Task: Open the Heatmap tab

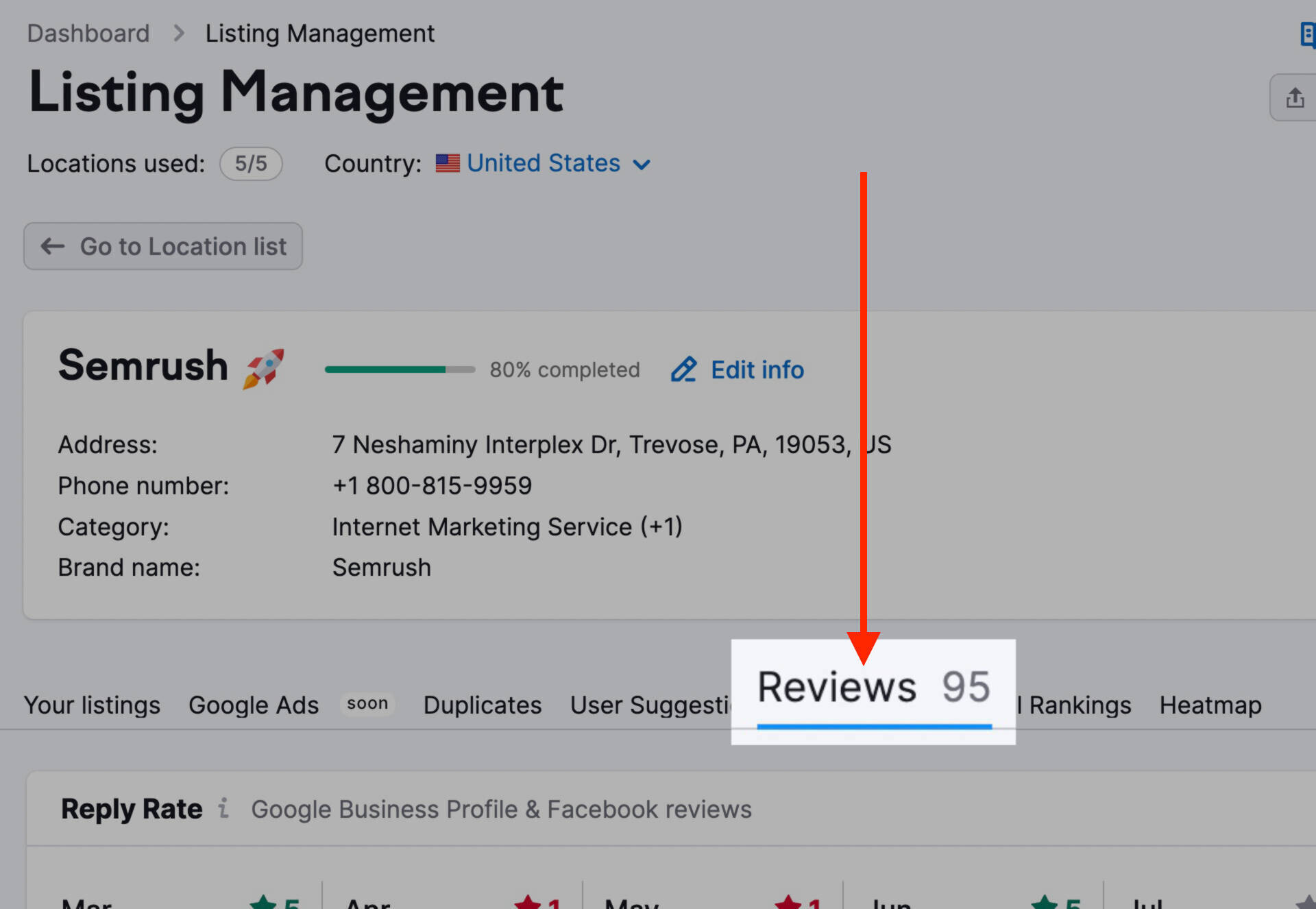Action: 1210,705
